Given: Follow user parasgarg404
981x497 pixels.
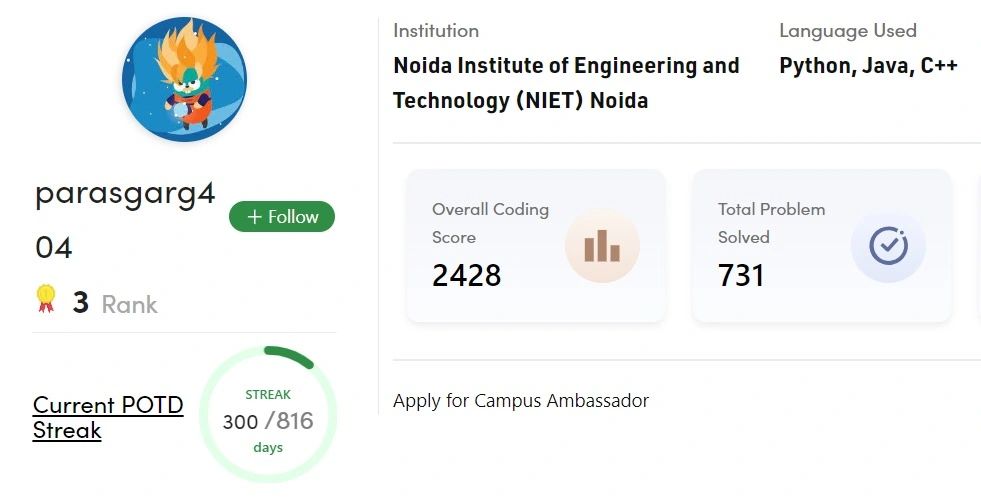Looking at the screenshot, I should [282, 217].
